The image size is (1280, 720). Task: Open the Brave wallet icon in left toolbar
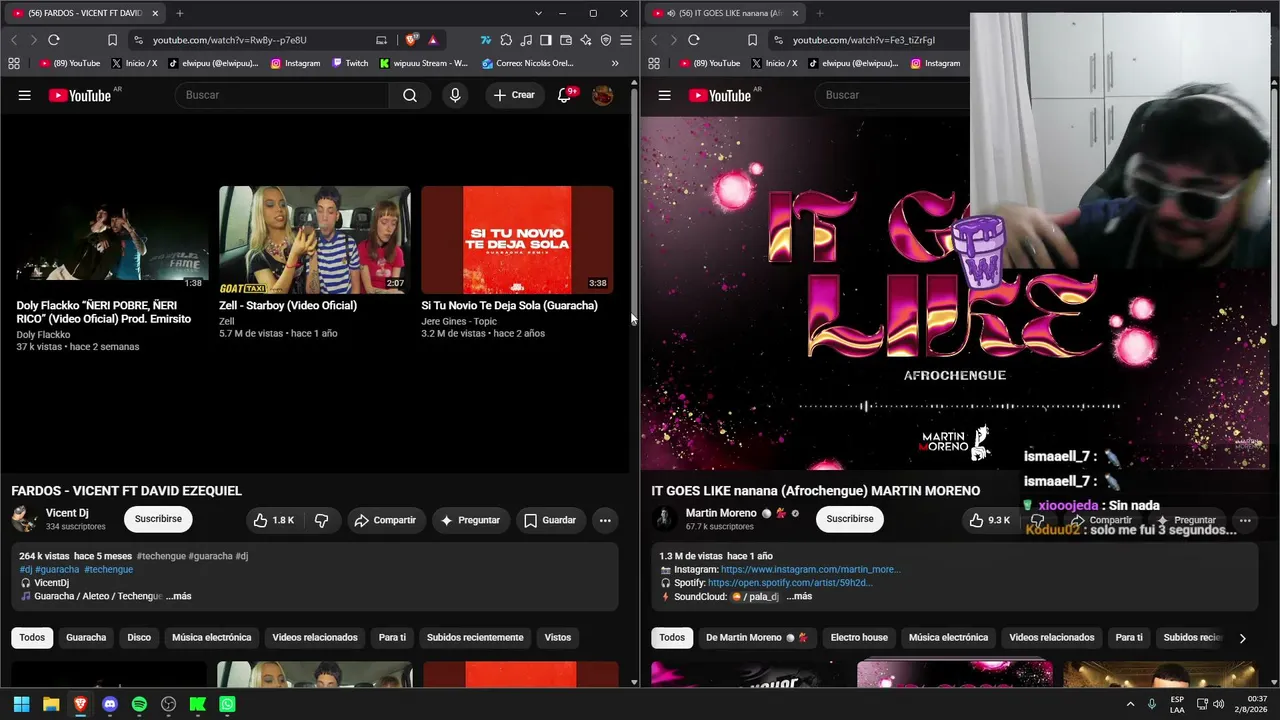[x=566, y=40]
